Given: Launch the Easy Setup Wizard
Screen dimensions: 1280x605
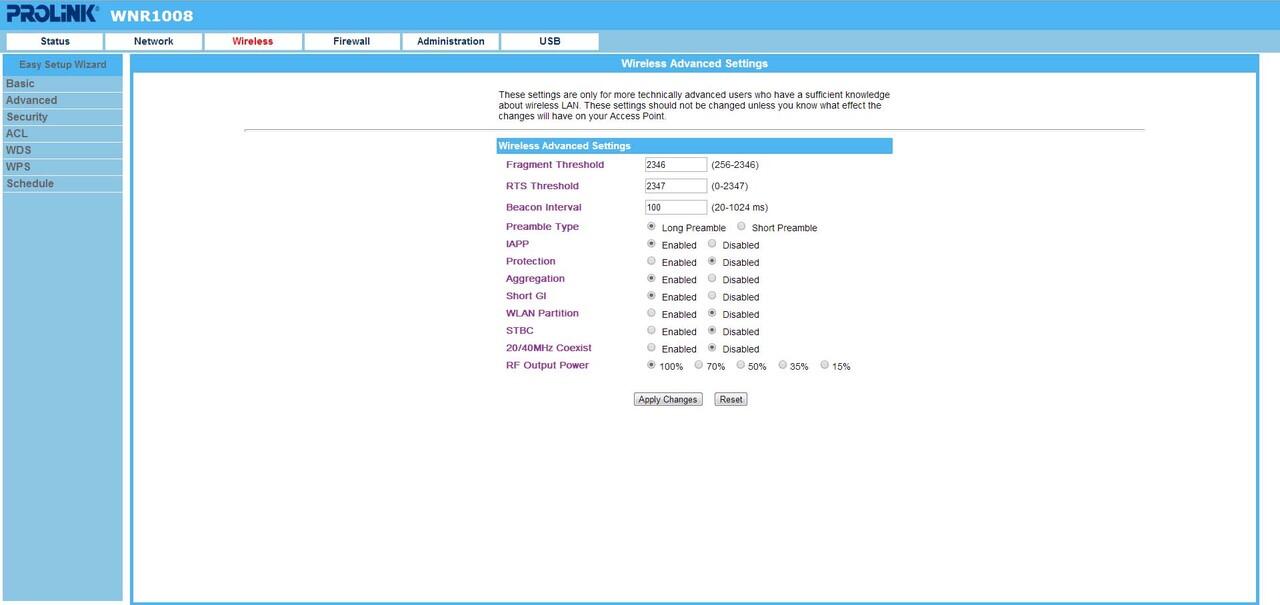Looking at the screenshot, I should point(63,65).
